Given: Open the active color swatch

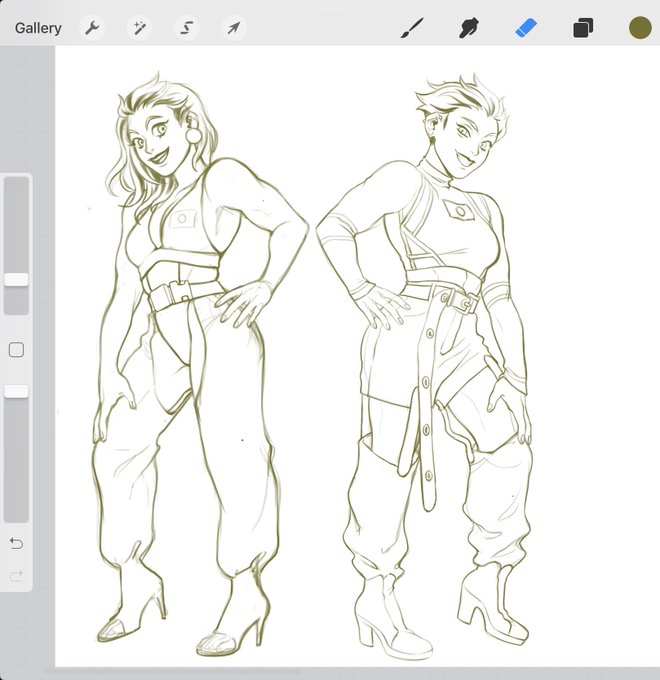Looking at the screenshot, I should [640, 28].
